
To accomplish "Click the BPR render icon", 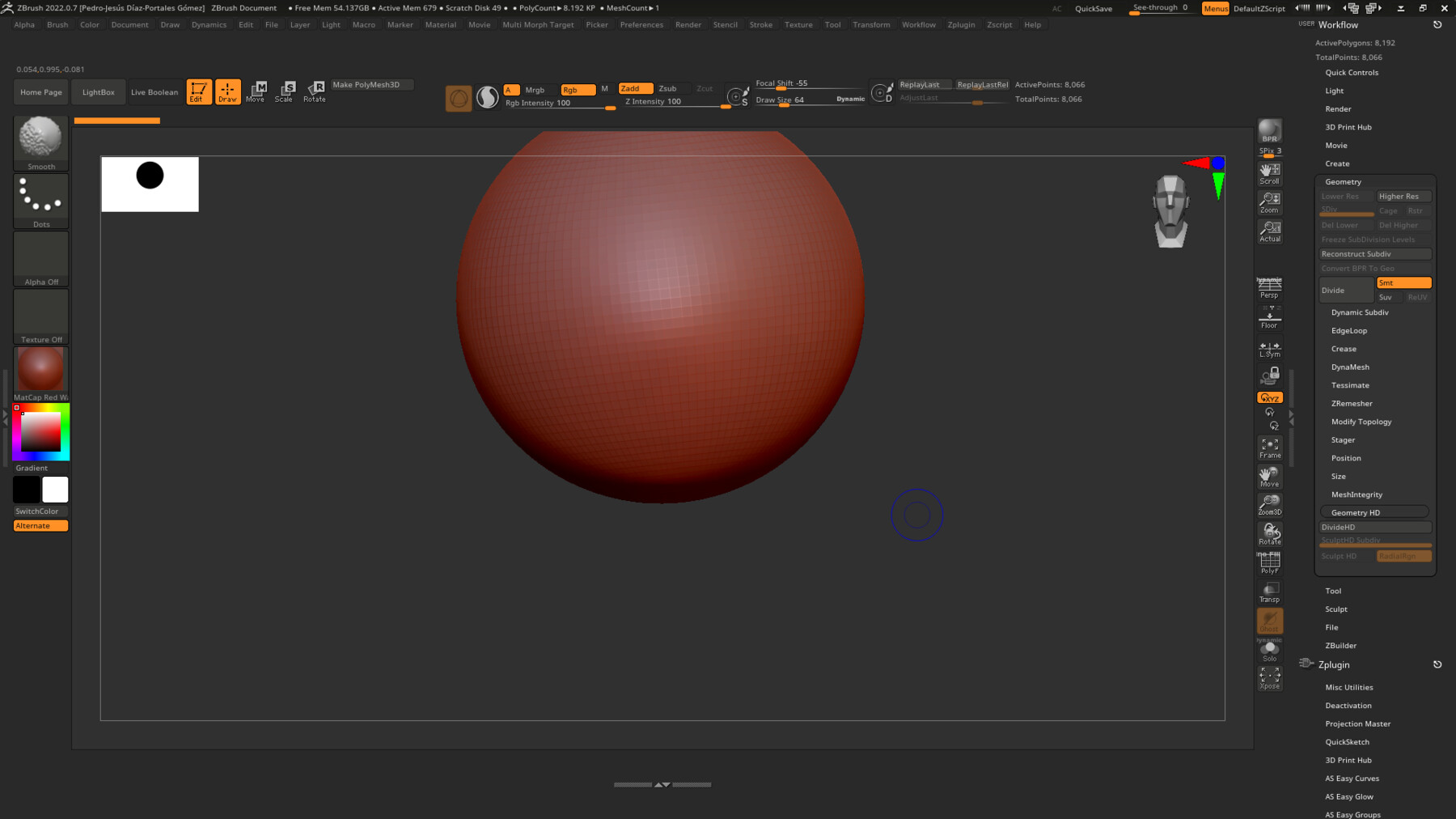I will 1269,128.
